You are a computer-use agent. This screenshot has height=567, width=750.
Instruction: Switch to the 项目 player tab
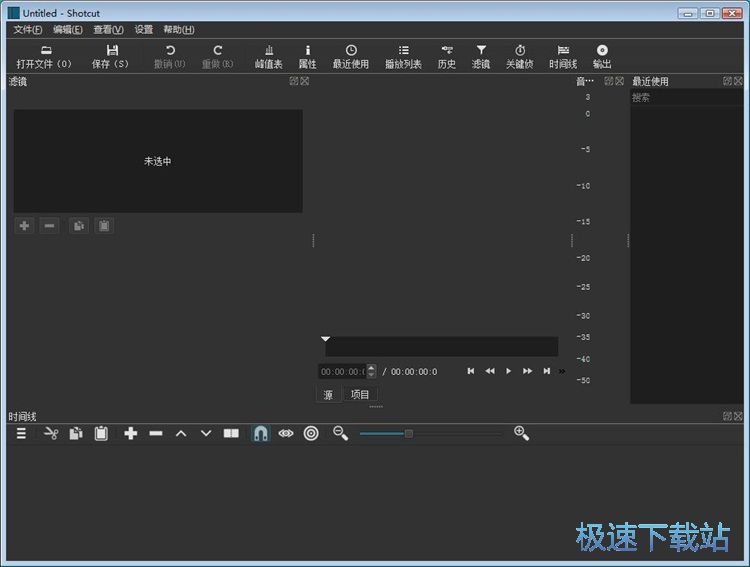point(360,395)
